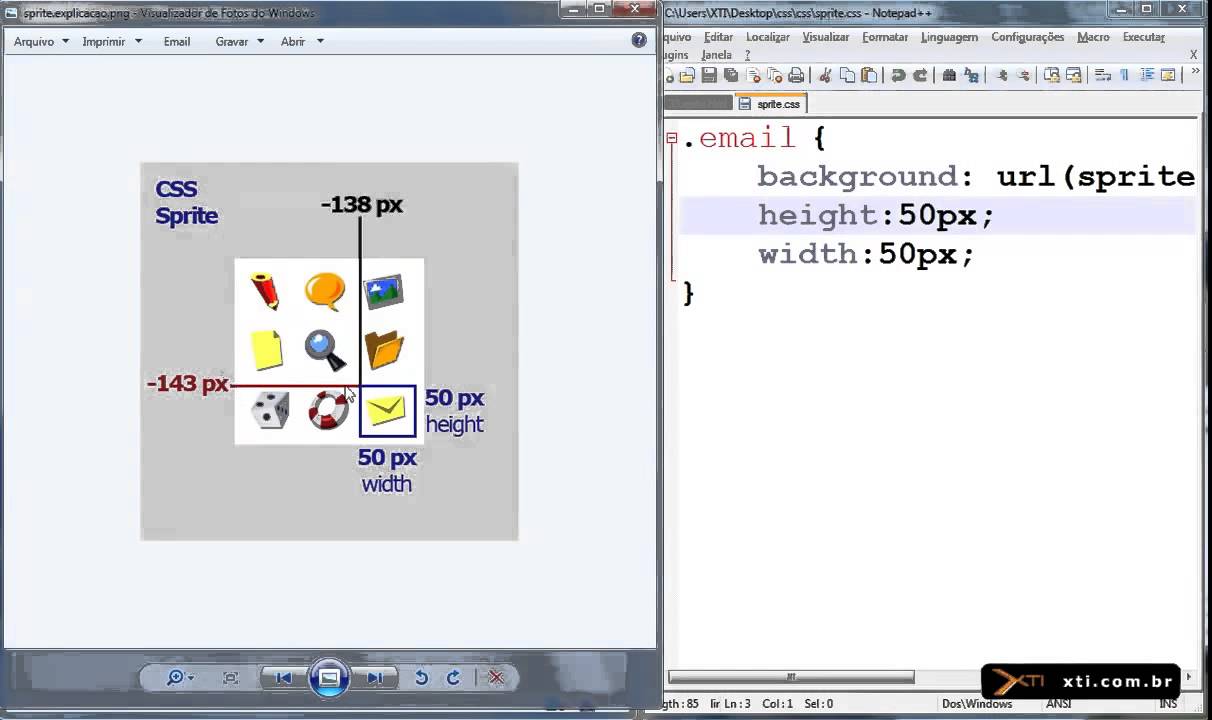Screen dimensions: 1212x720
Task: Click the Copy toolbar icon
Action: click(x=847, y=75)
